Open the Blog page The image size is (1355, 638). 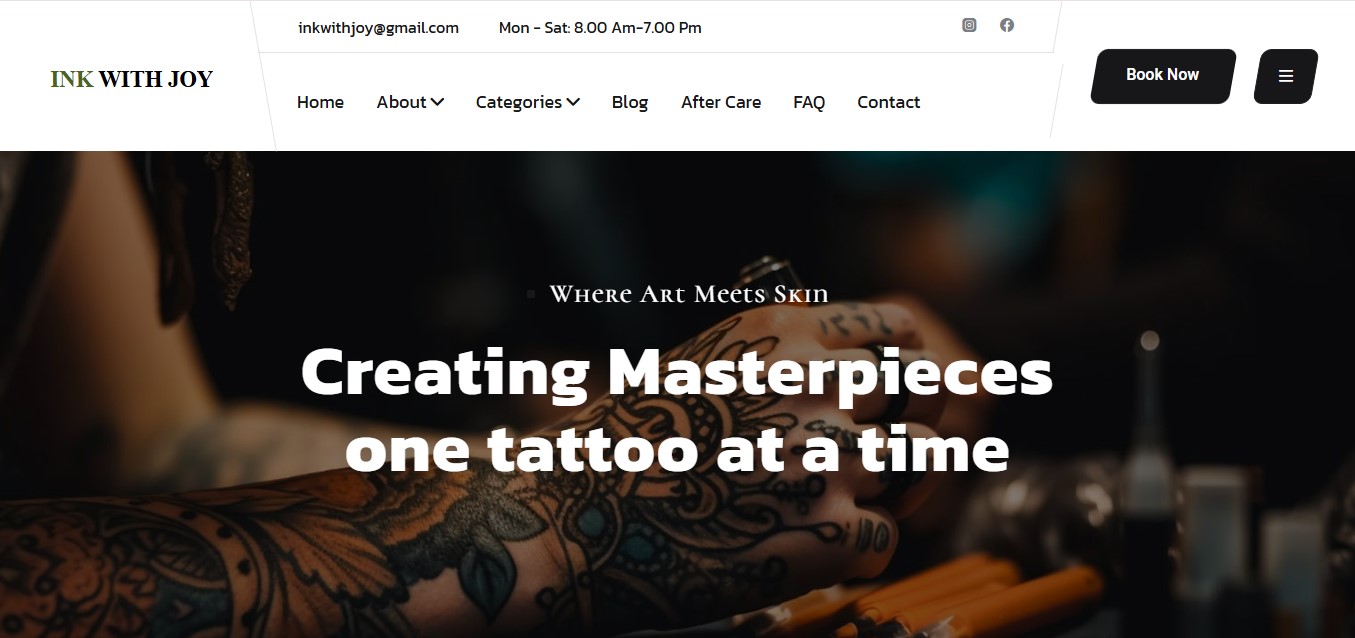coord(630,102)
